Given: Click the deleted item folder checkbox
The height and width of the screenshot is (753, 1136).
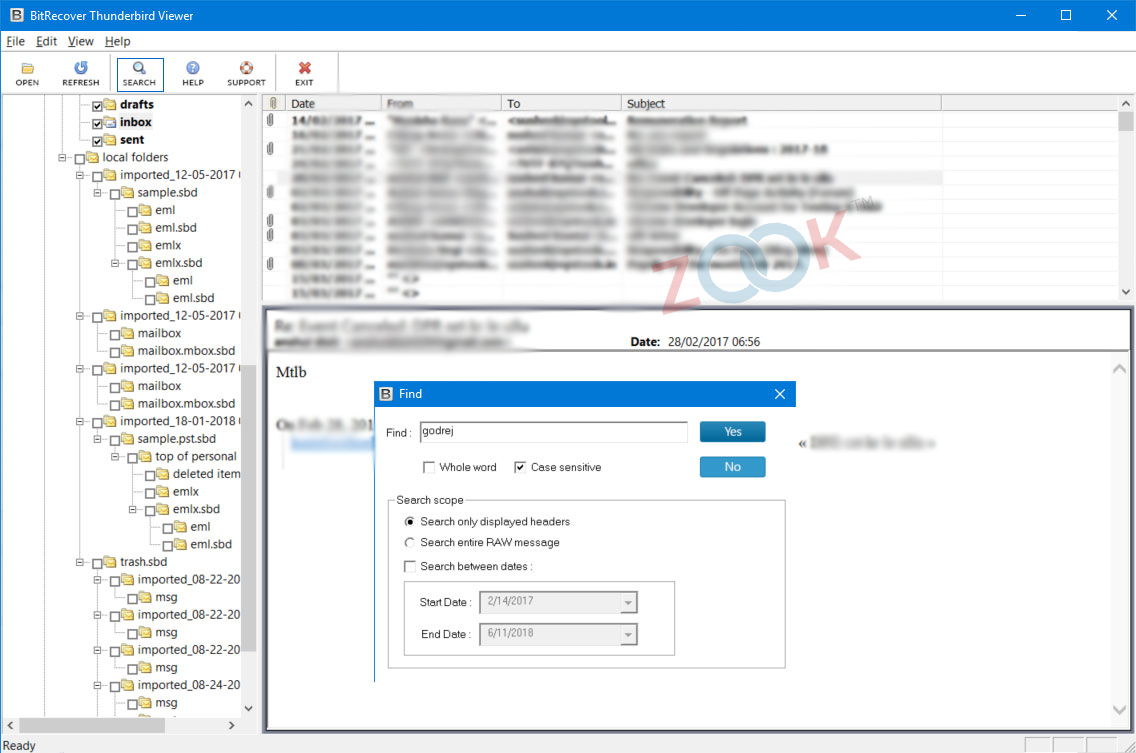Looking at the screenshot, I should point(150,475).
